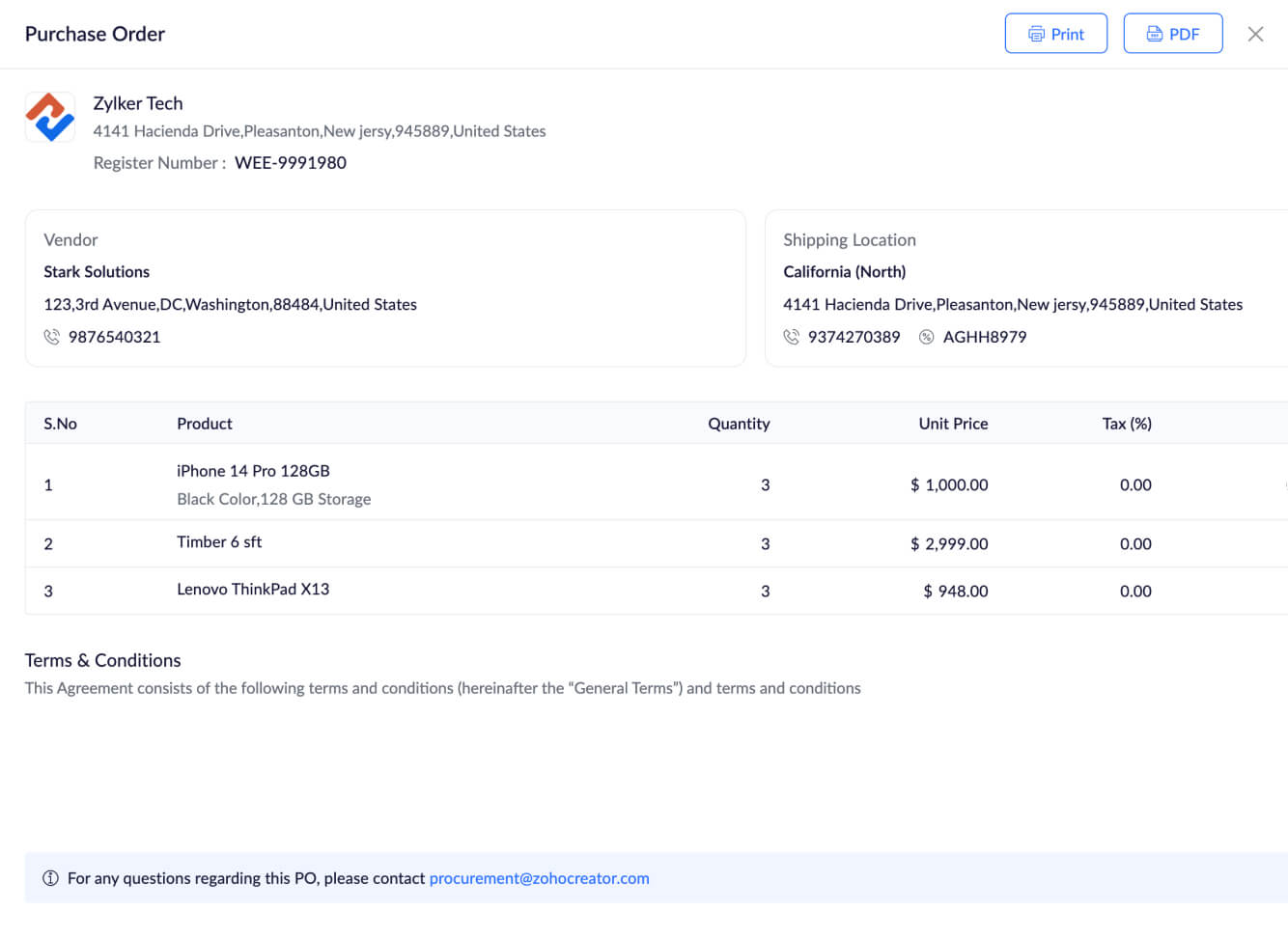Click the Tax (%) column header
This screenshot has height=938, width=1288.
pyautogui.click(x=1127, y=424)
